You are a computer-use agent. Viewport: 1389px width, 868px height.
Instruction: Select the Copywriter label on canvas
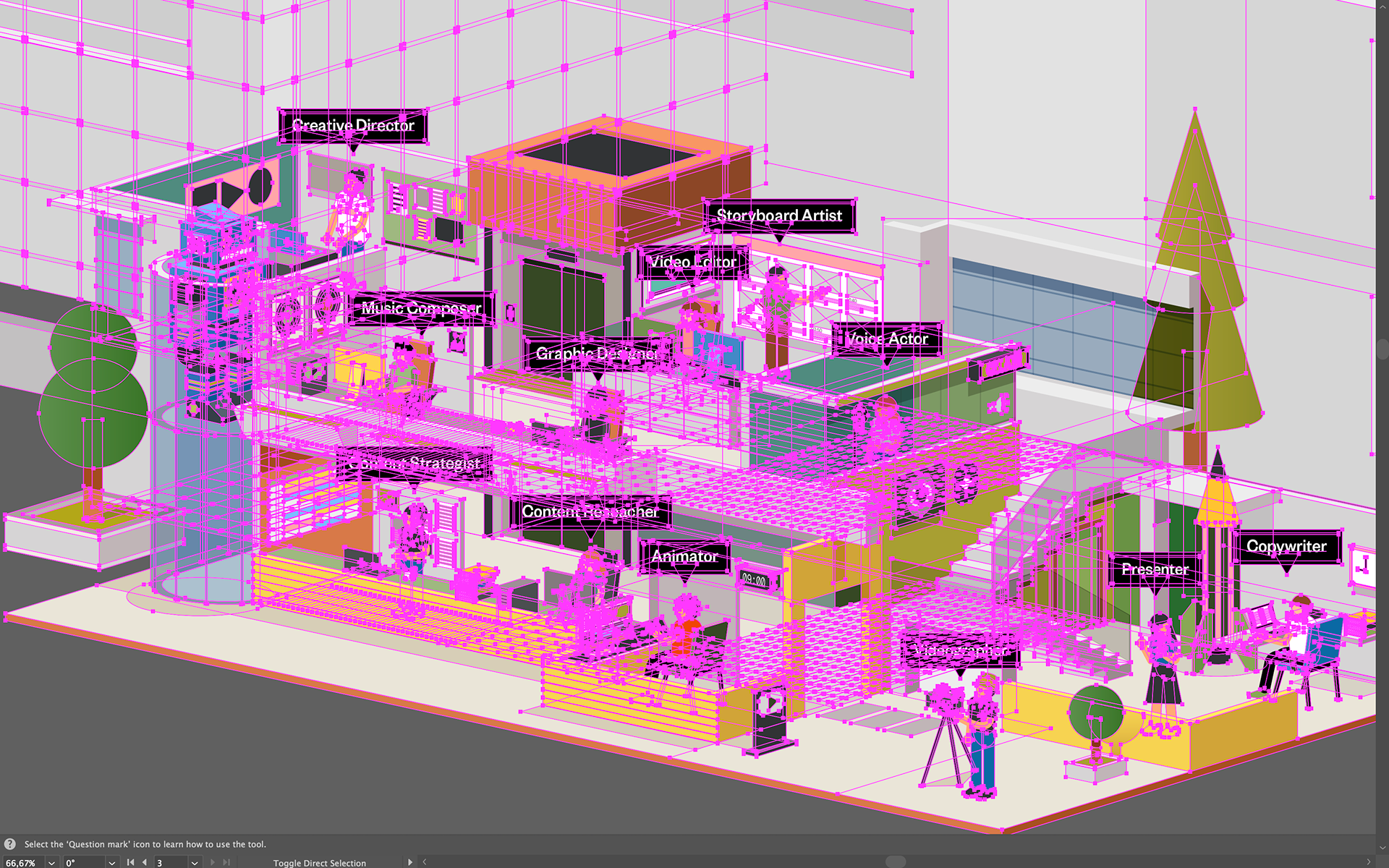[x=1286, y=547]
